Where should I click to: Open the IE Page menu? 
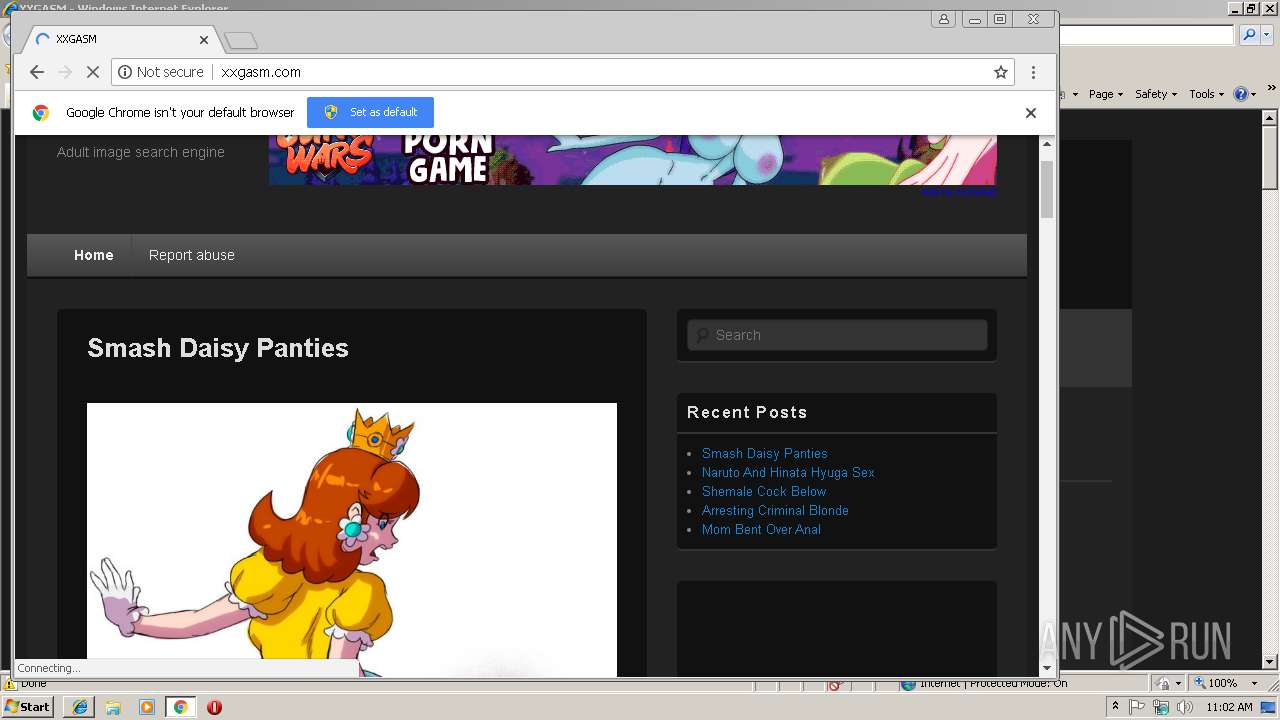click(1105, 94)
